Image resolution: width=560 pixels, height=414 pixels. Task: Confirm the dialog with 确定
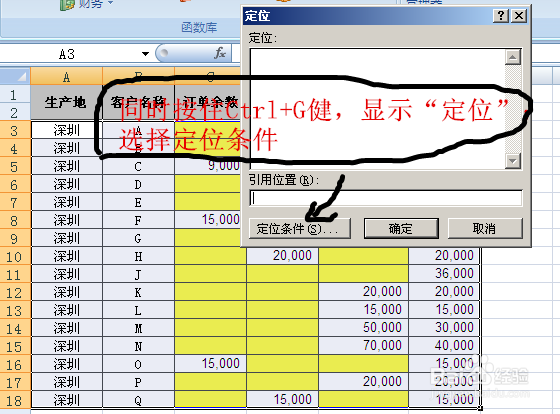tap(401, 228)
